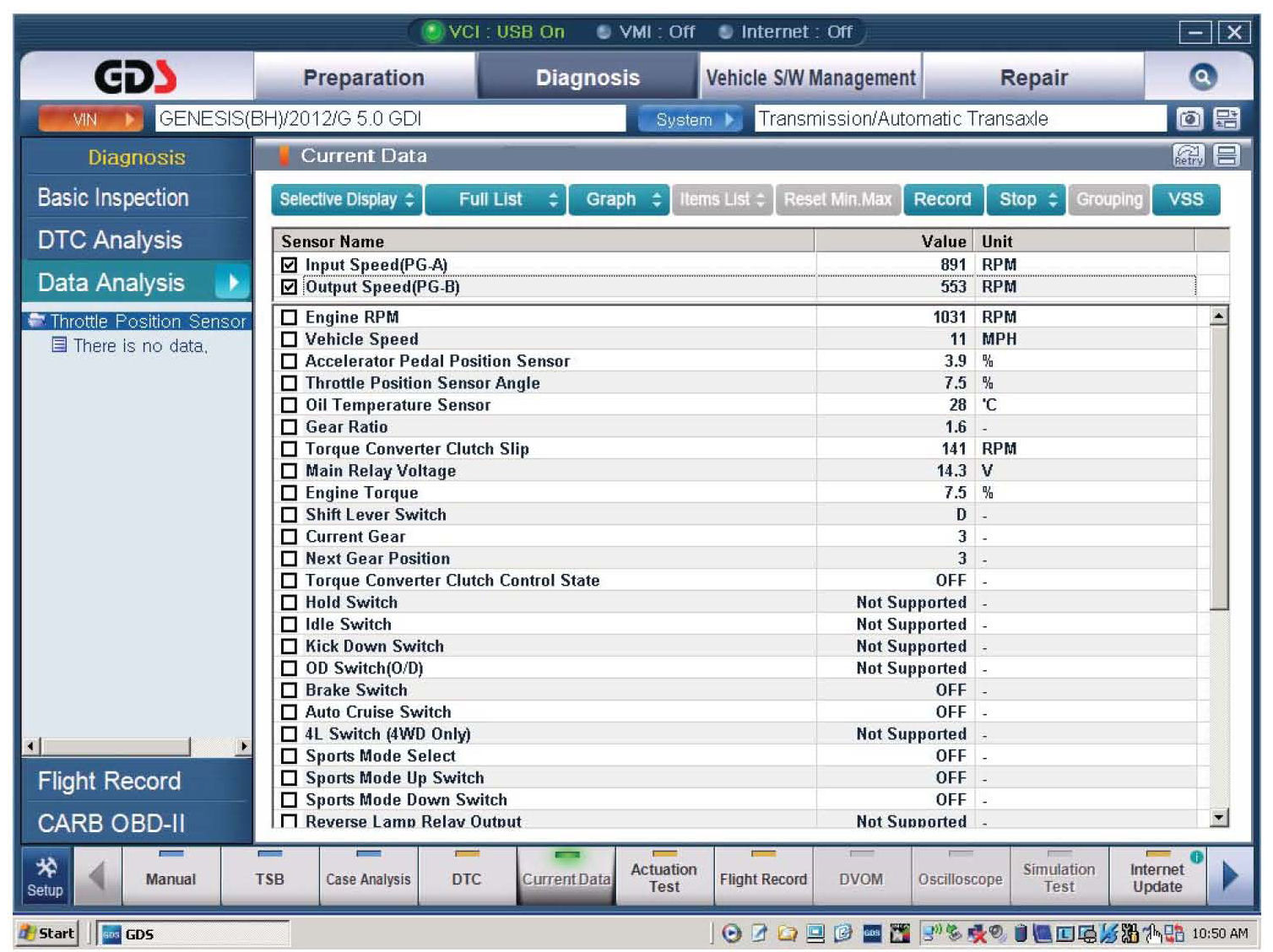Check the Oil Temperature Sensor box

[x=290, y=405]
